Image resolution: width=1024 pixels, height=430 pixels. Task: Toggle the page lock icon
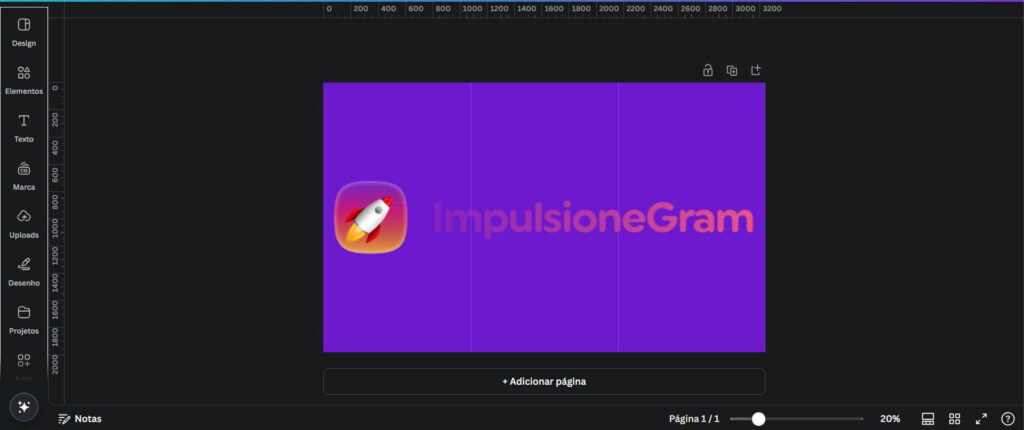[708, 70]
